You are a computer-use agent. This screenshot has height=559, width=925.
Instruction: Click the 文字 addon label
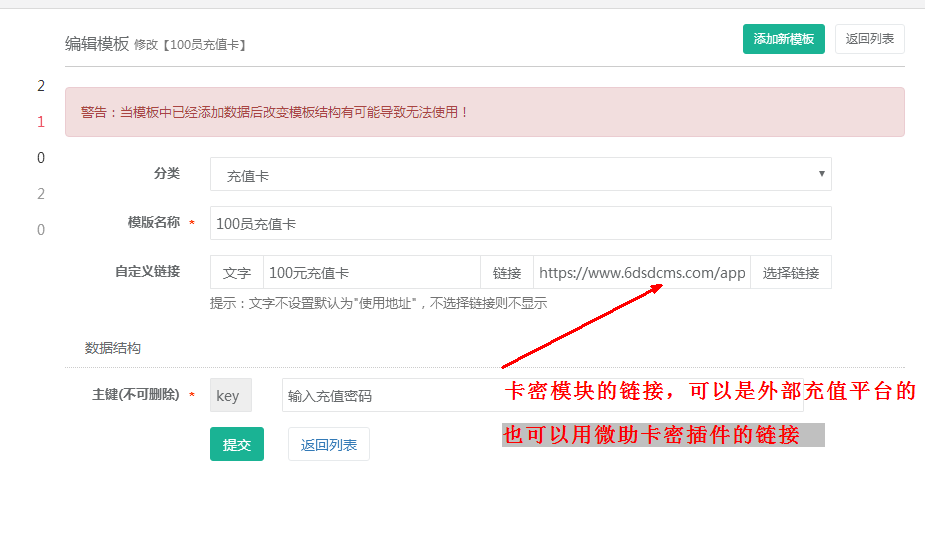pos(236,272)
